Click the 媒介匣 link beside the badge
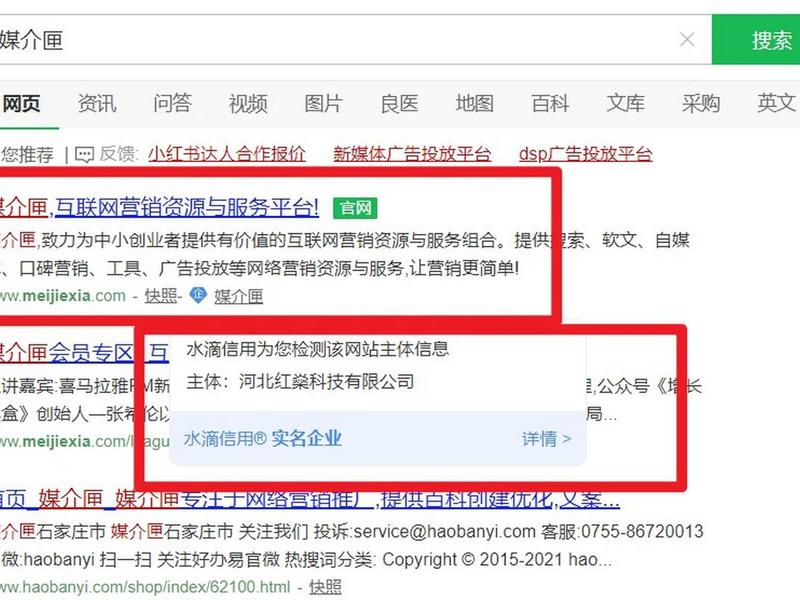The width and height of the screenshot is (800, 600). click(238, 296)
